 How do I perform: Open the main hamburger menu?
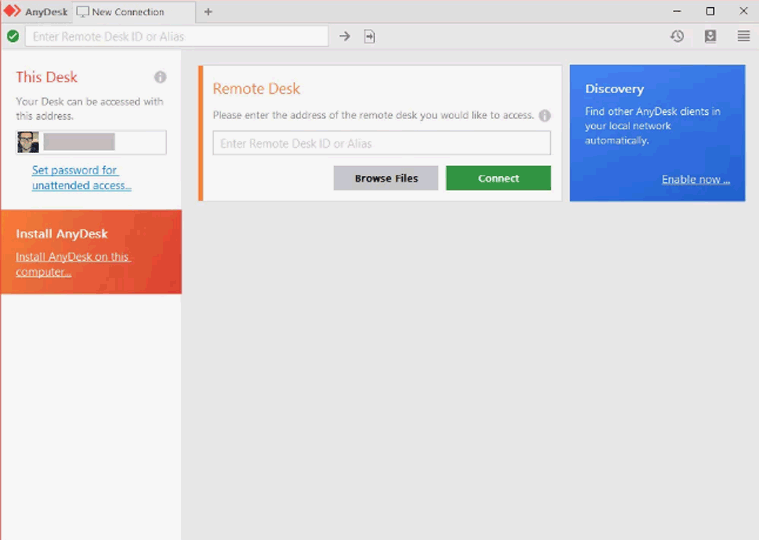click(x=744, y=36)
